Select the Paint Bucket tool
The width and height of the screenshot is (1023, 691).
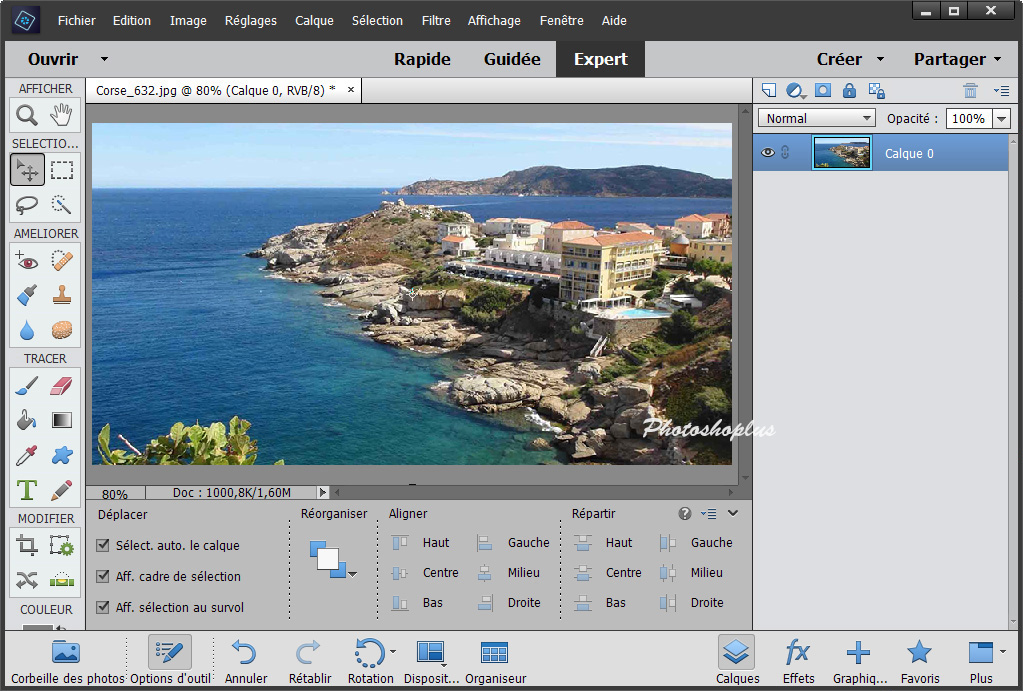point(27,421)
